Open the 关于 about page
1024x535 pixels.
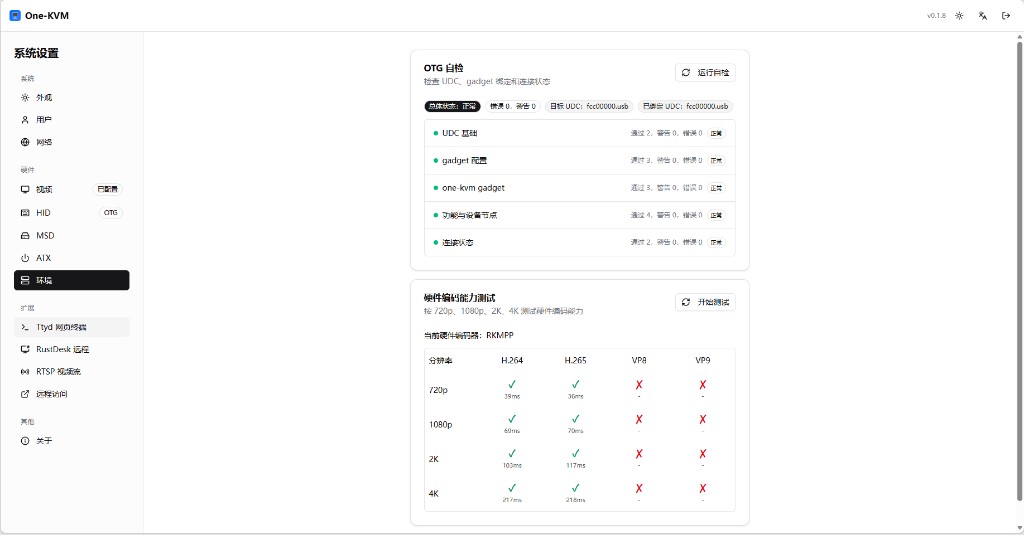click(x=44, y=441)
